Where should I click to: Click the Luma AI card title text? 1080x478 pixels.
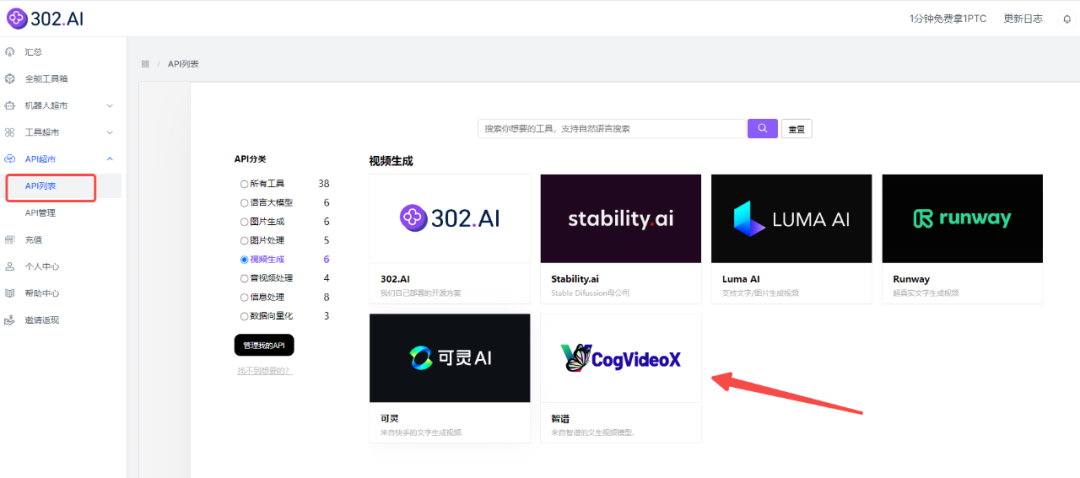pos(741,279)
